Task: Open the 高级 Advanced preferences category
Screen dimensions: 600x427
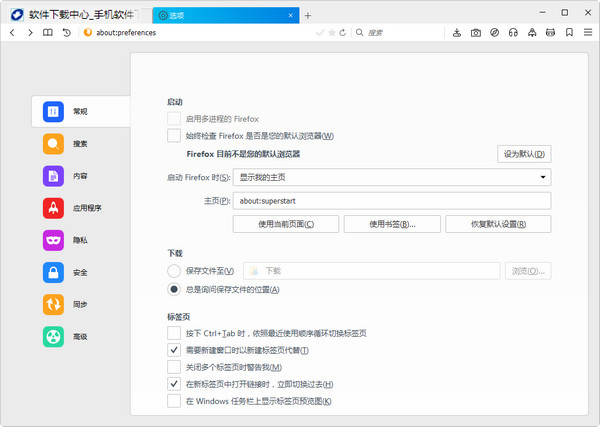Action: tap(81, 337)
